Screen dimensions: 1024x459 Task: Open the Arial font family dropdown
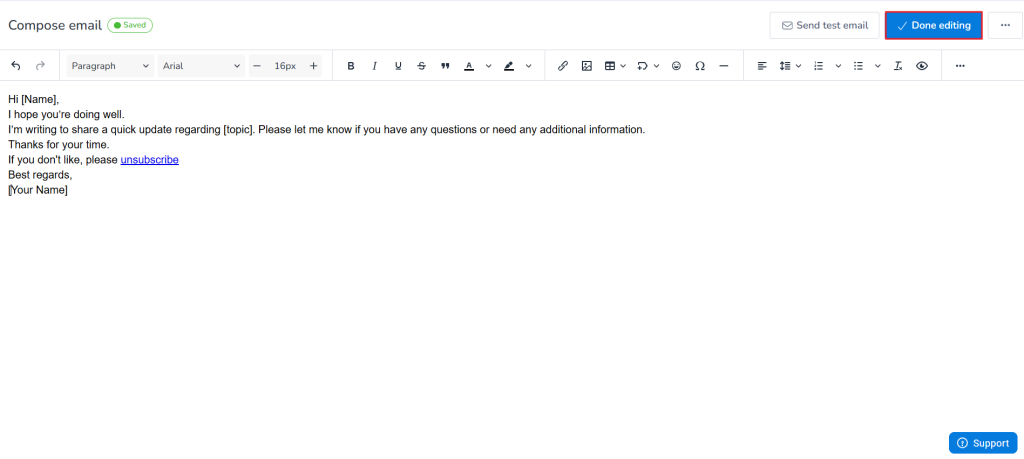pyautogui.click(x=201, y=66)
